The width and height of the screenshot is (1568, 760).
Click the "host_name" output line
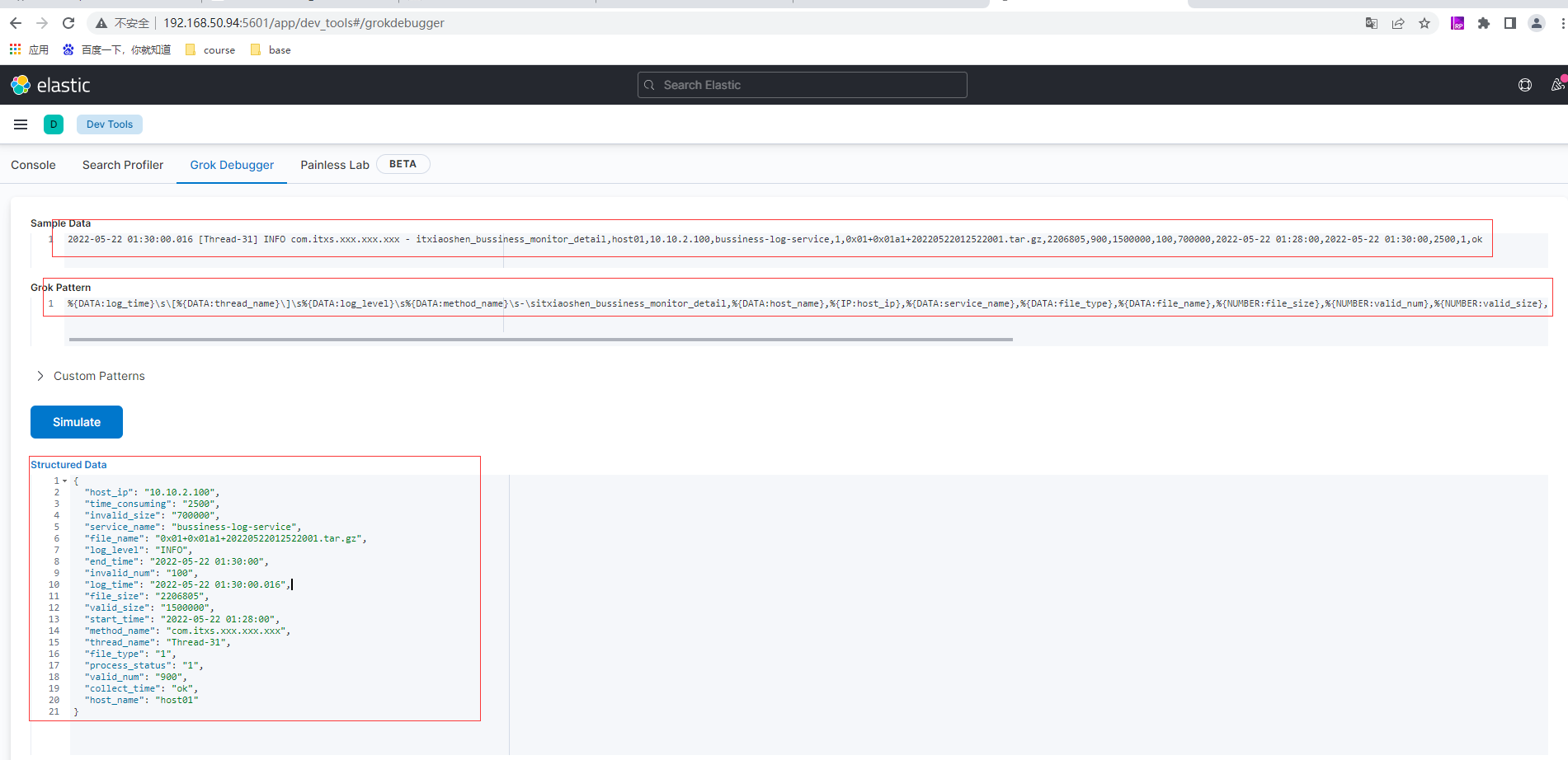(142, 700)
